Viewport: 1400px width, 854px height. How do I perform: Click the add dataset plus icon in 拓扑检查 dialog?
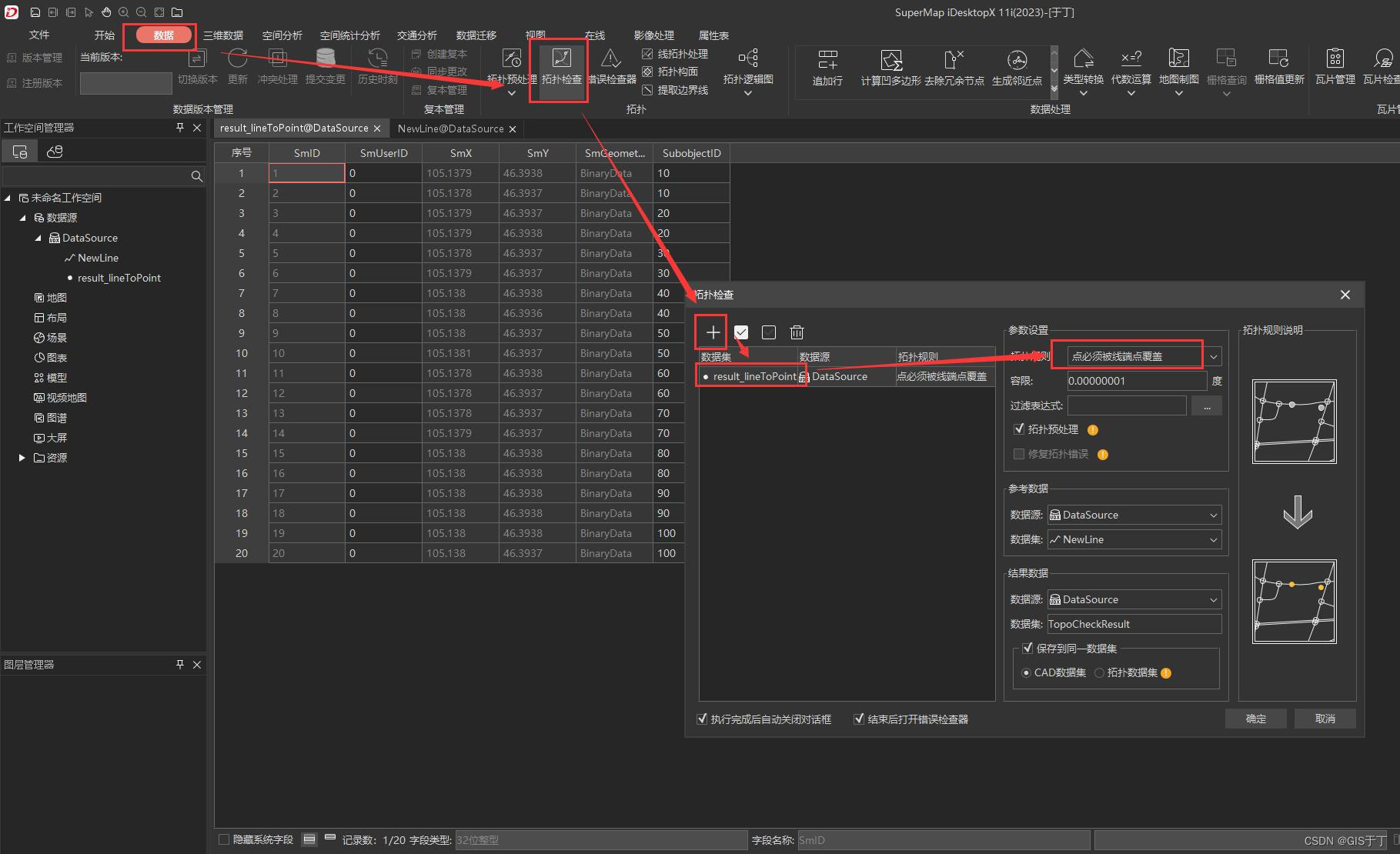tap(713, 332)
